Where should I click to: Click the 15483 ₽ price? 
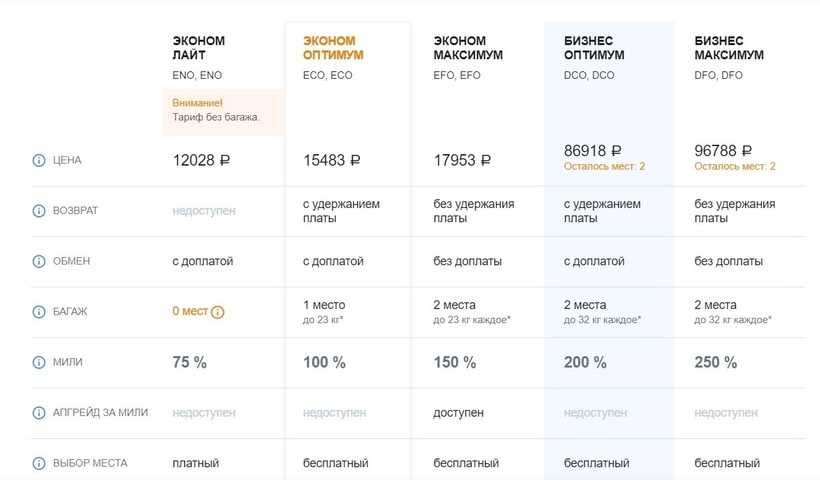(331, 160)
